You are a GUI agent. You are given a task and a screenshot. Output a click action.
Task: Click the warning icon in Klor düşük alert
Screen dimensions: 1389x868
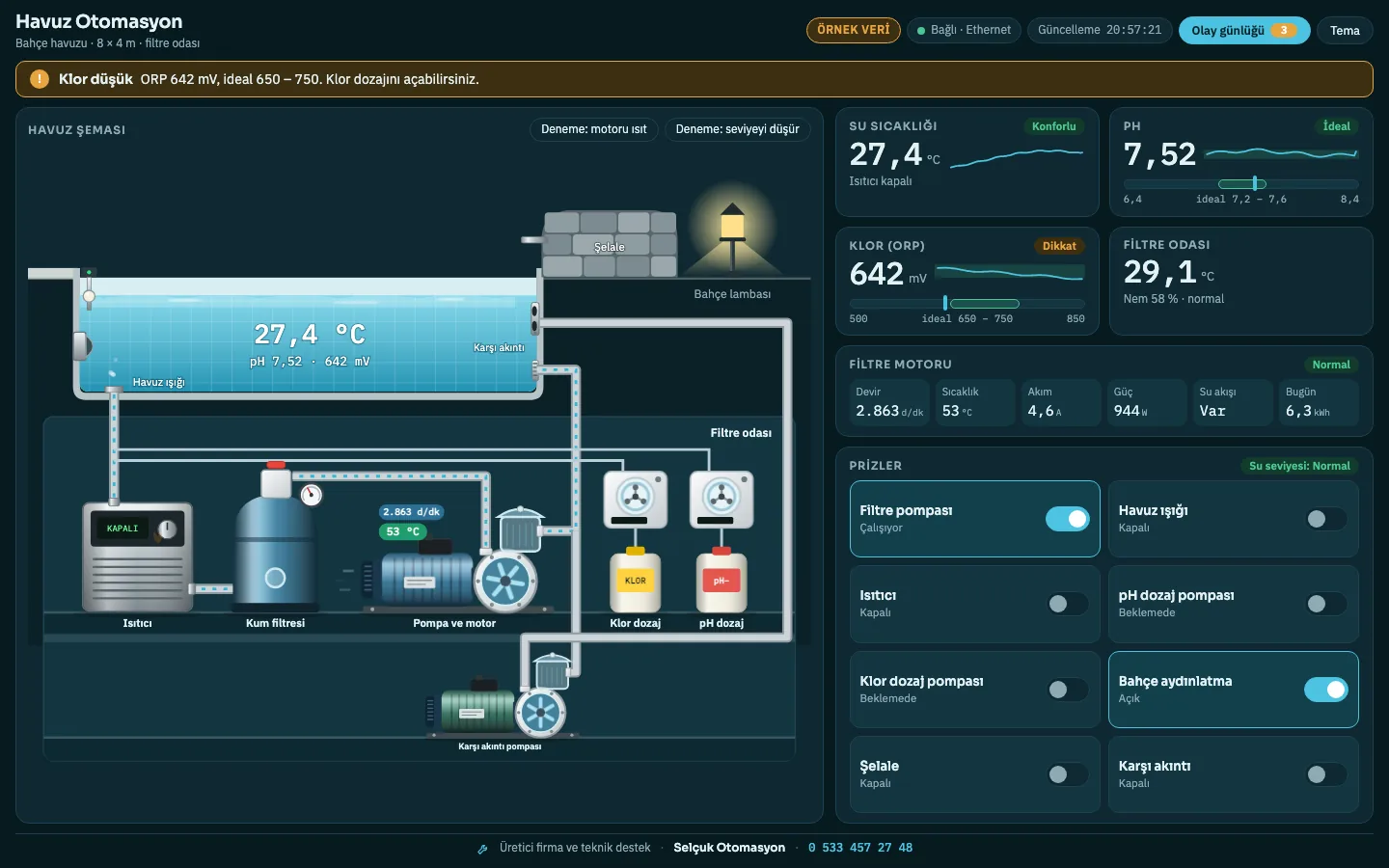40,79
